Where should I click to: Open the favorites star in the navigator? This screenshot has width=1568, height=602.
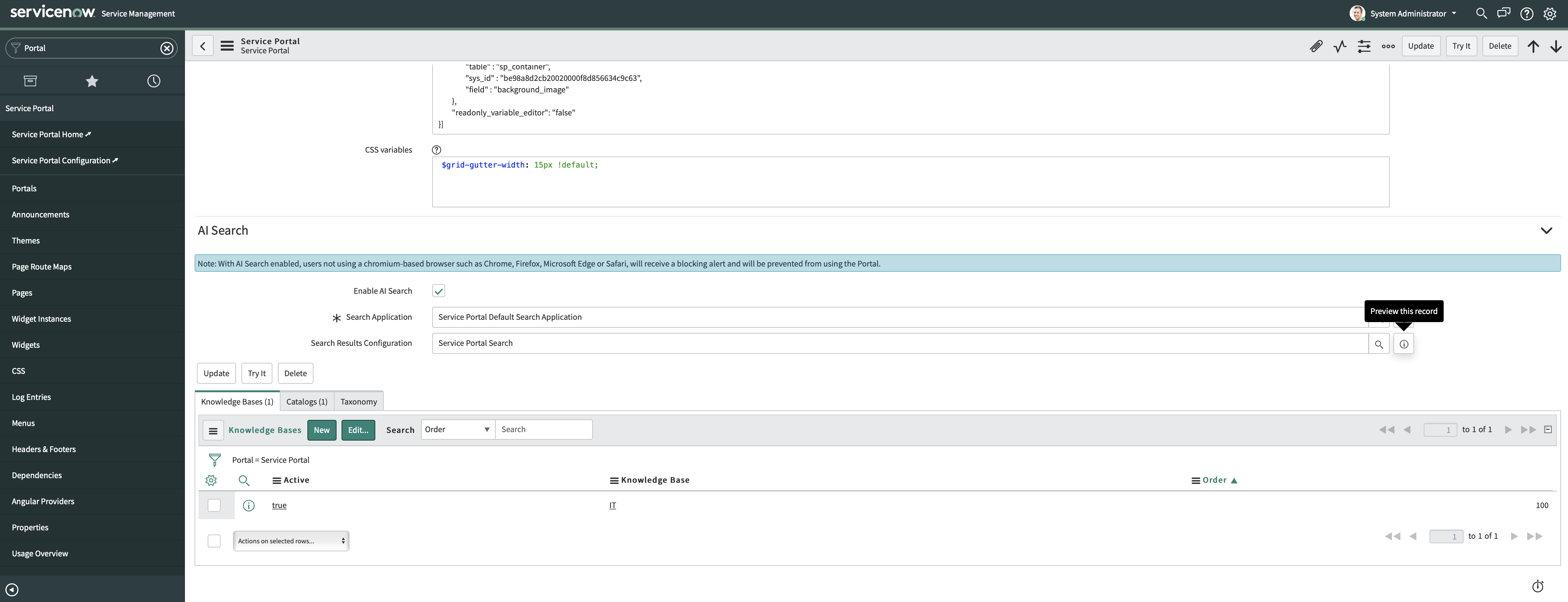[91, 80]
